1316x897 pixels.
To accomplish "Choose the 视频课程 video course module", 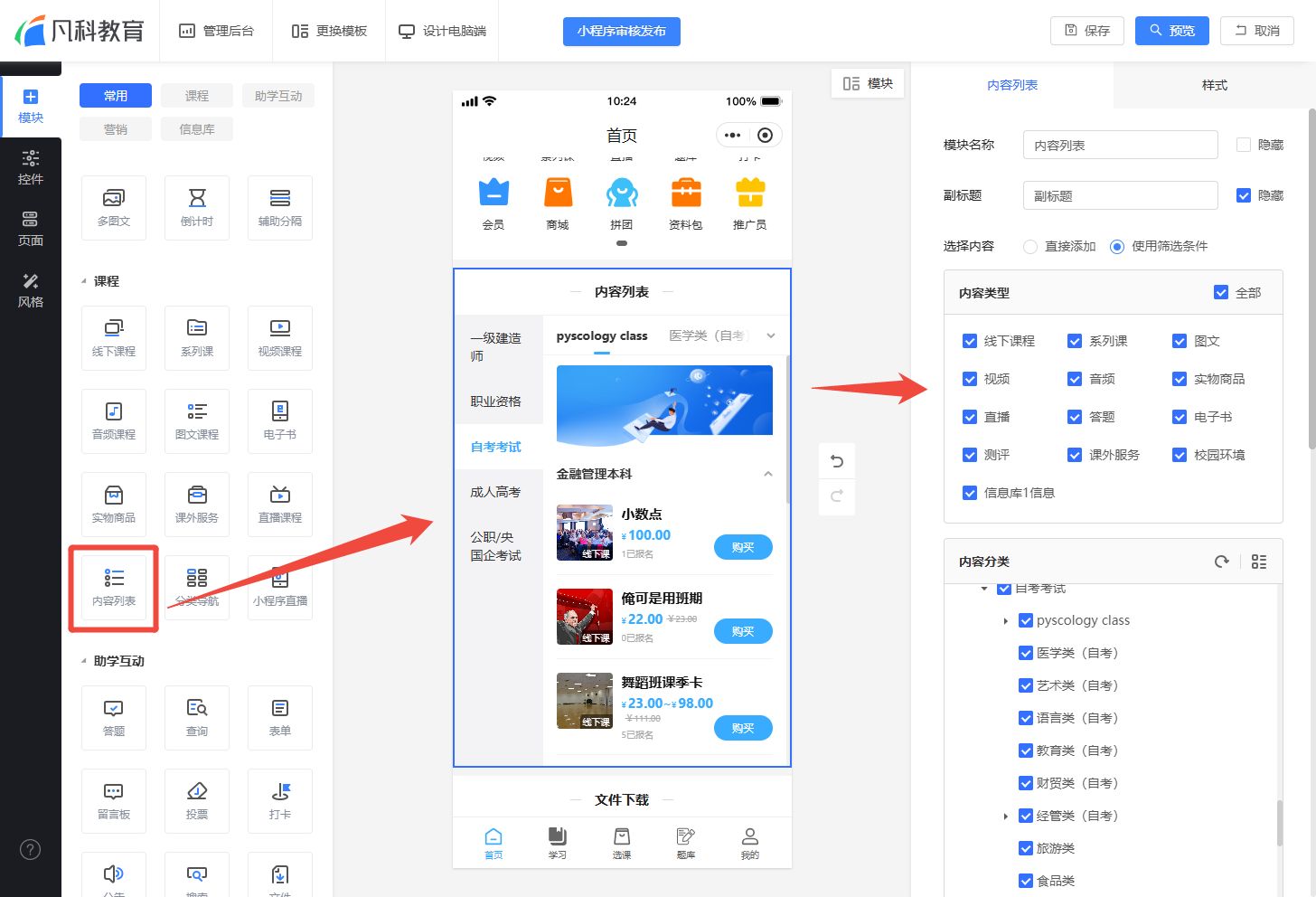I will pyautogui.click(x=280, y=337).
